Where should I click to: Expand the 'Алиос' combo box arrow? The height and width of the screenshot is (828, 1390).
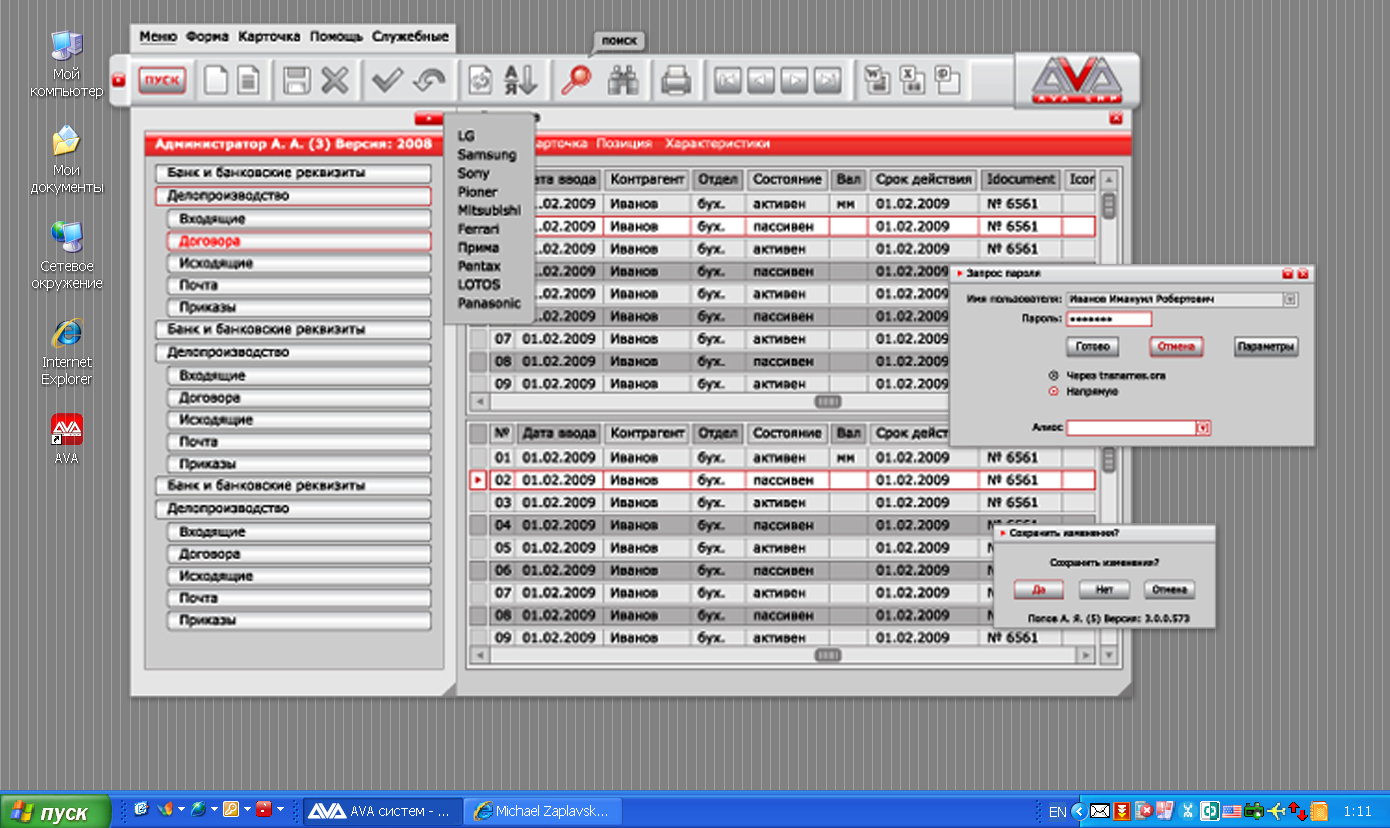pos(1203,428)
